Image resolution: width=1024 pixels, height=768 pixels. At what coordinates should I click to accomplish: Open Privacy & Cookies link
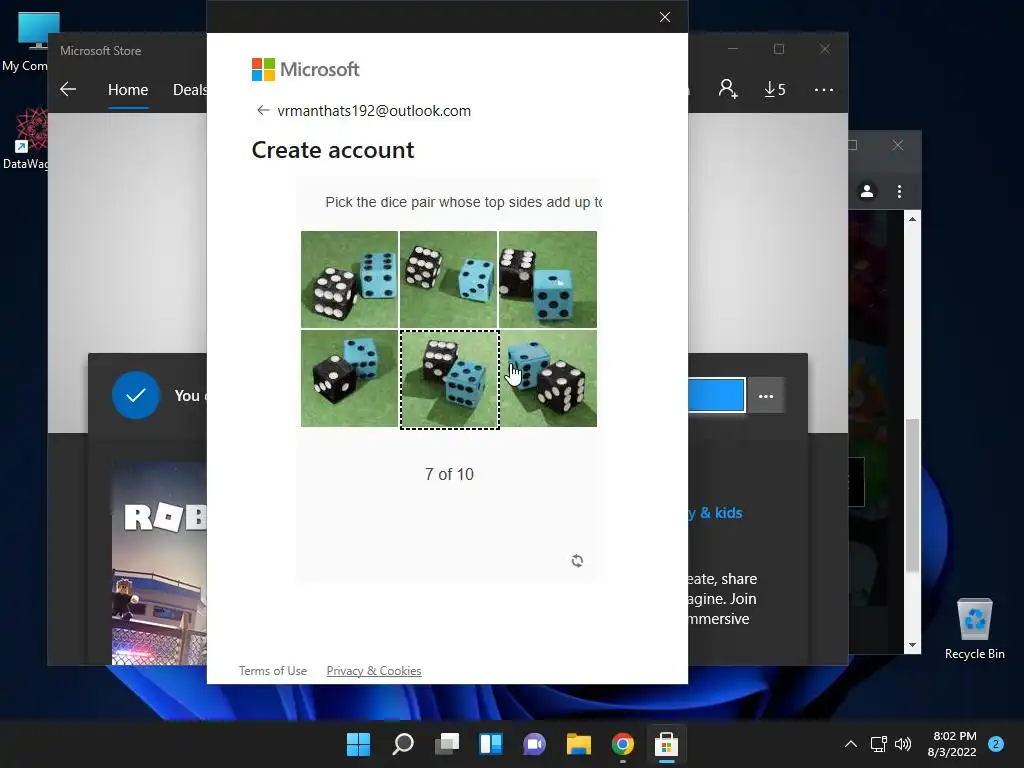tap(374, 671)
